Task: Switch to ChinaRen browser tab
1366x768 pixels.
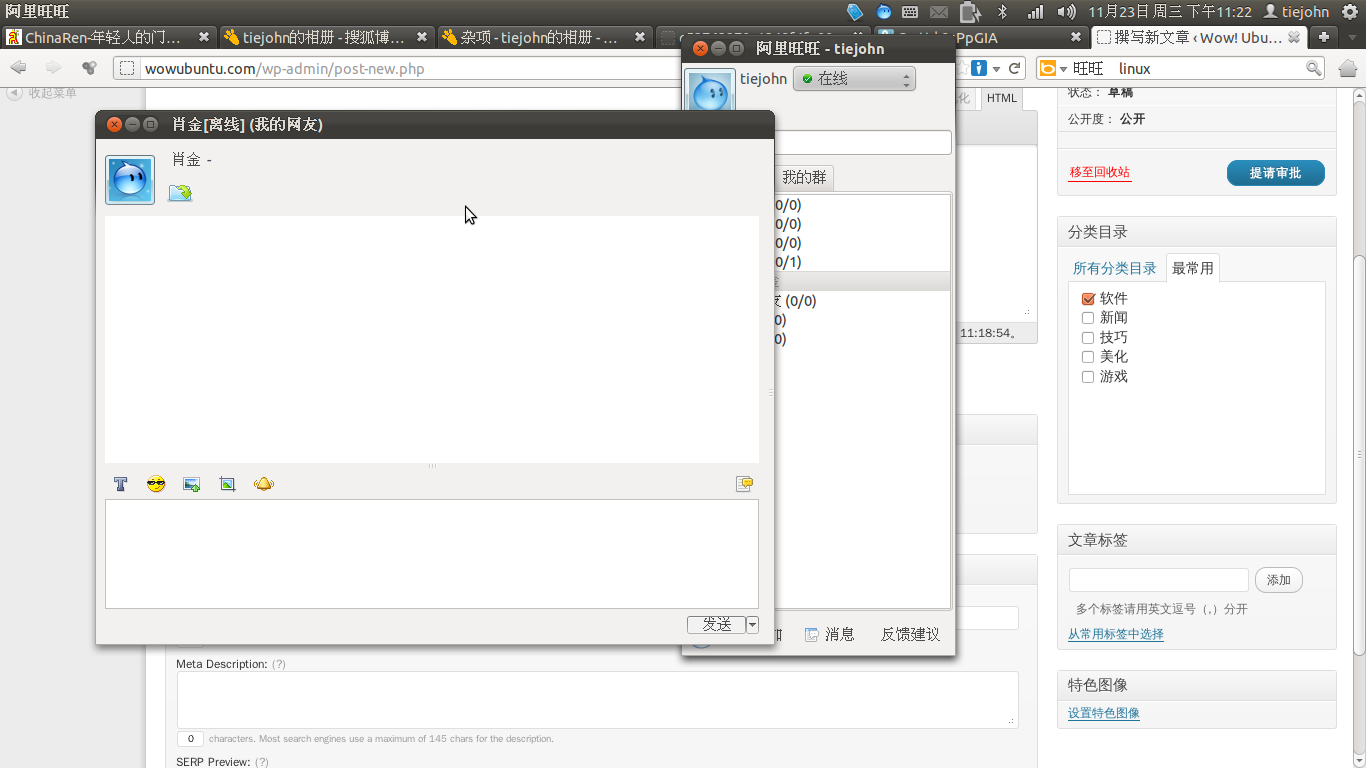Action: coord(108,37)
